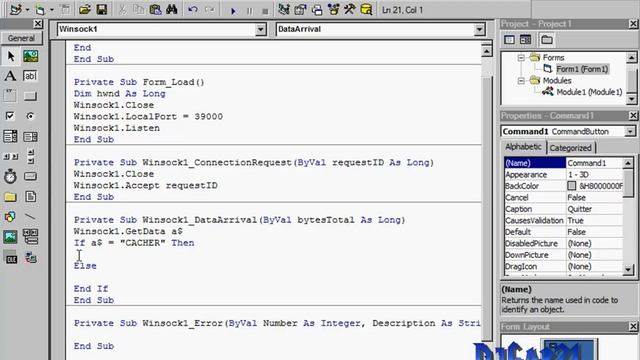This screenshot has height=360, width=640.
Task: Select the FileListBox control in the toolbox
Action: coord(30,197)
